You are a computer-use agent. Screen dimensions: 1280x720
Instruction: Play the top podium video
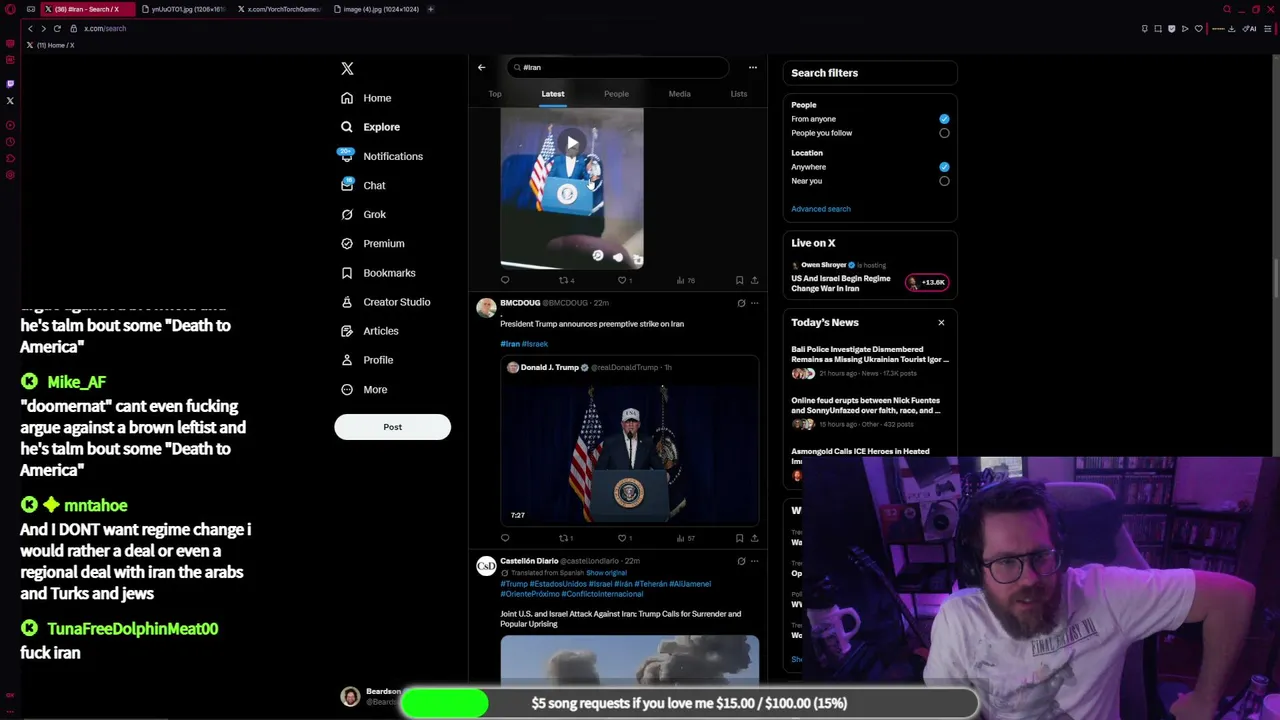pos(572,143)
